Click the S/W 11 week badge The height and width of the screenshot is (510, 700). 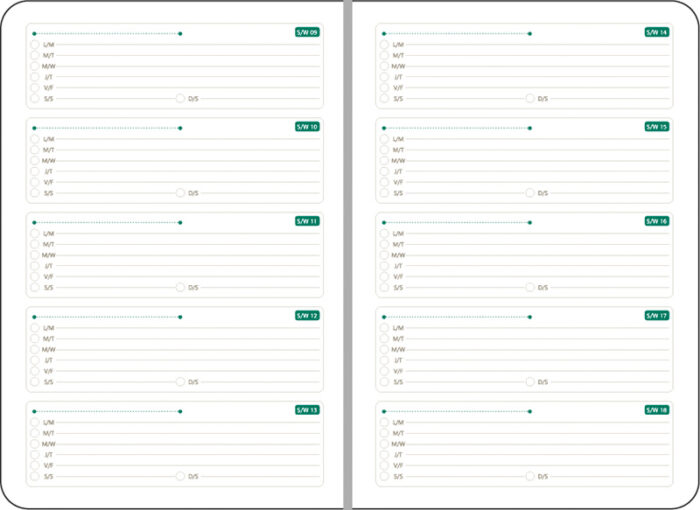coord(307,221)
